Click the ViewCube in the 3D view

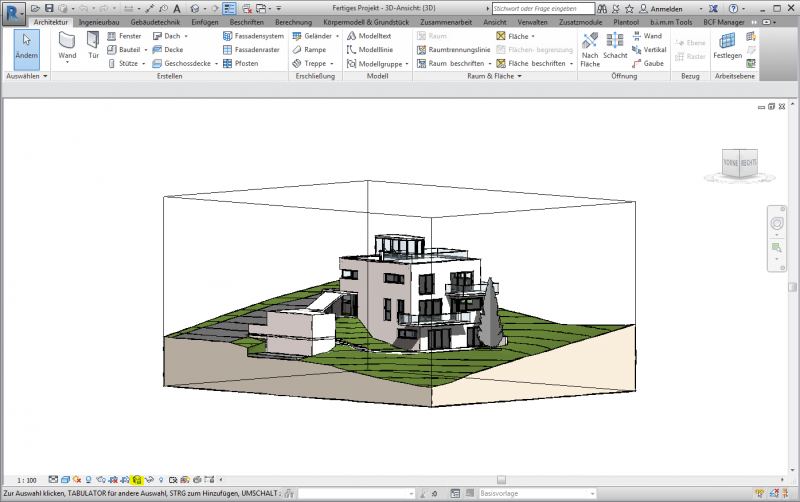pos(740,164)
